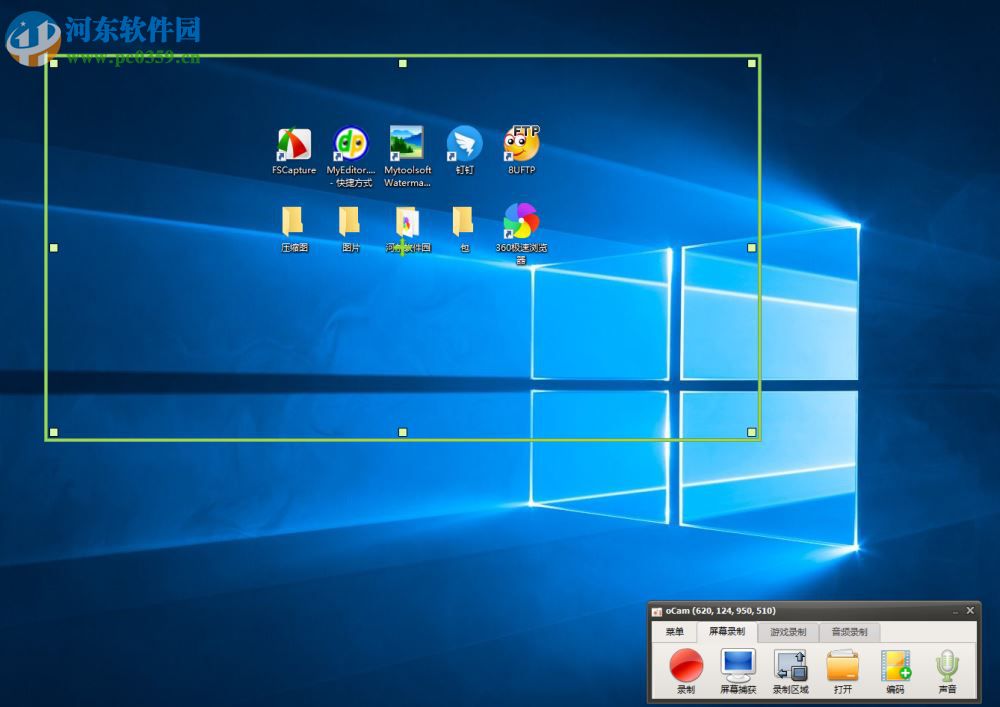
Task: Select the 8UFTP desktop icon
Action: click(521, 150)
